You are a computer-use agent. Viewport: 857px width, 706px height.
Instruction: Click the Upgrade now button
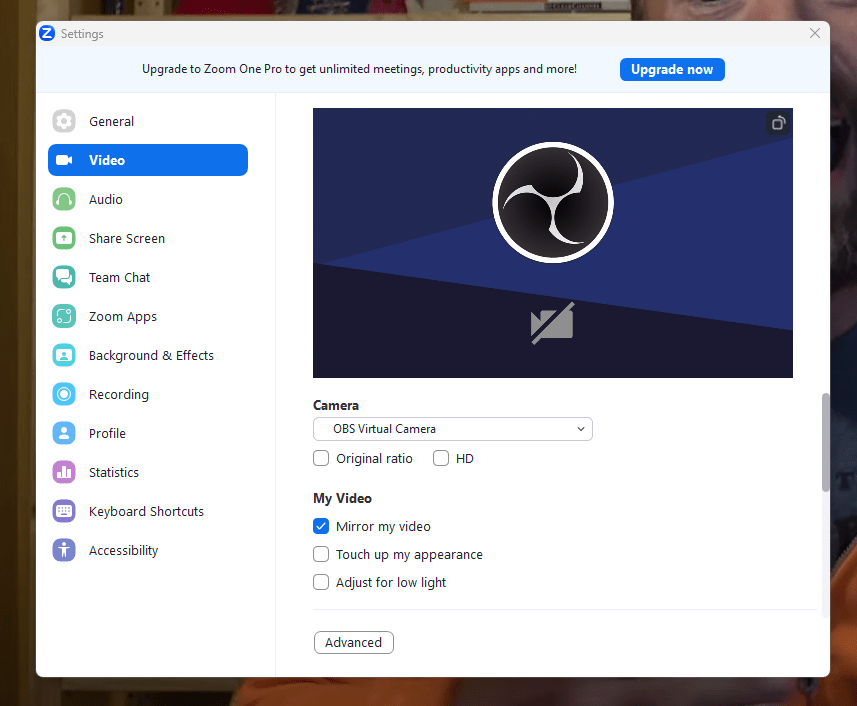[672, 69]
